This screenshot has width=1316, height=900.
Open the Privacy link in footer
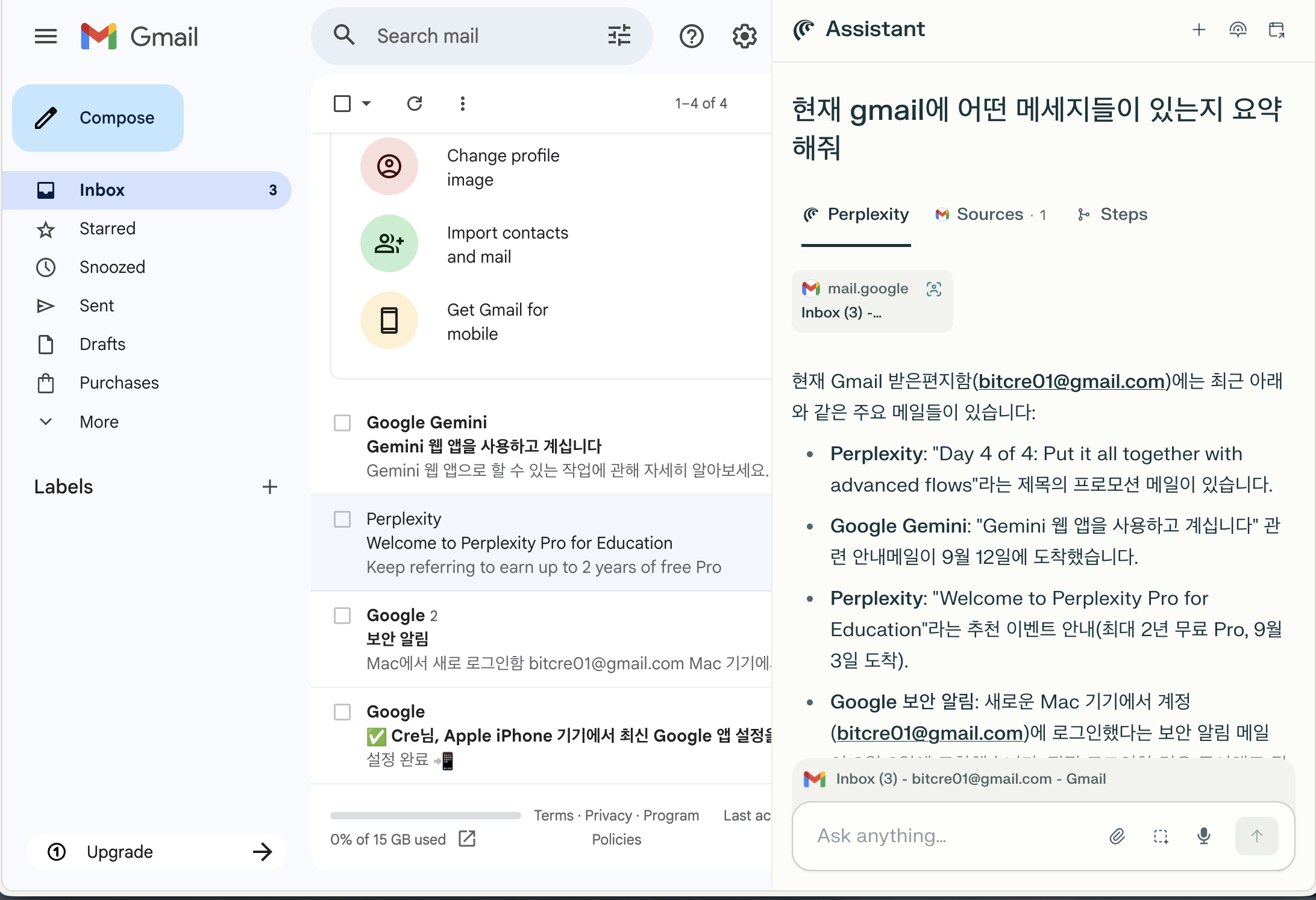[608, 815]
